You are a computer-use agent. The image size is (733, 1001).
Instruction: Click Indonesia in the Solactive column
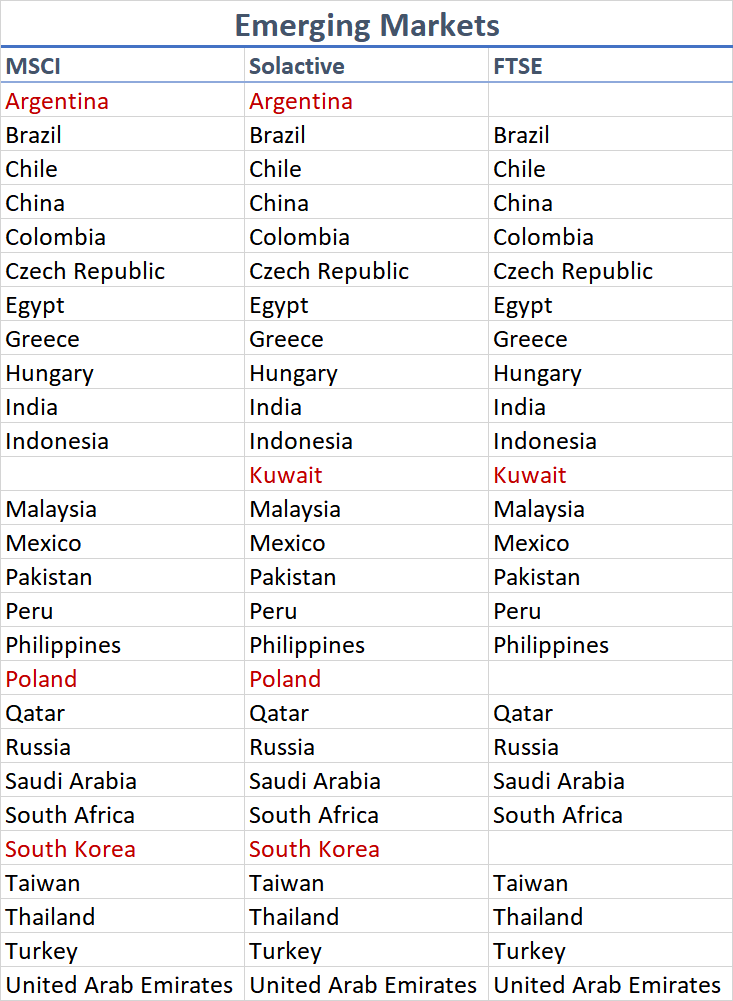coord(300,441)
